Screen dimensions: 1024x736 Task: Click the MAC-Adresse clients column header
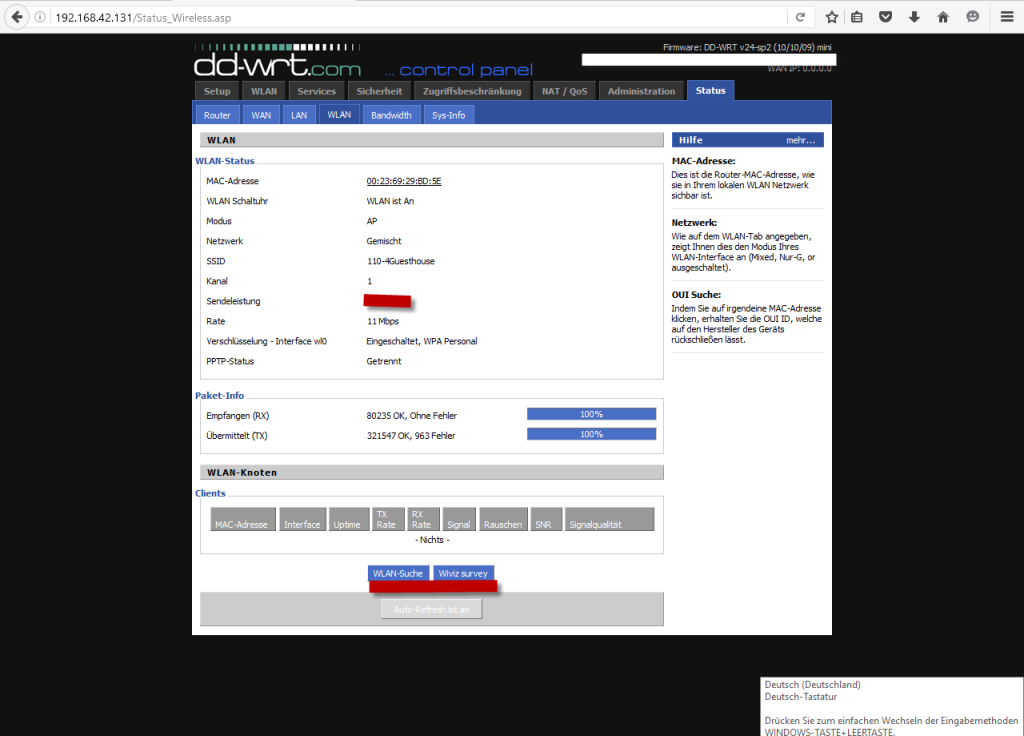click(242, 519)
